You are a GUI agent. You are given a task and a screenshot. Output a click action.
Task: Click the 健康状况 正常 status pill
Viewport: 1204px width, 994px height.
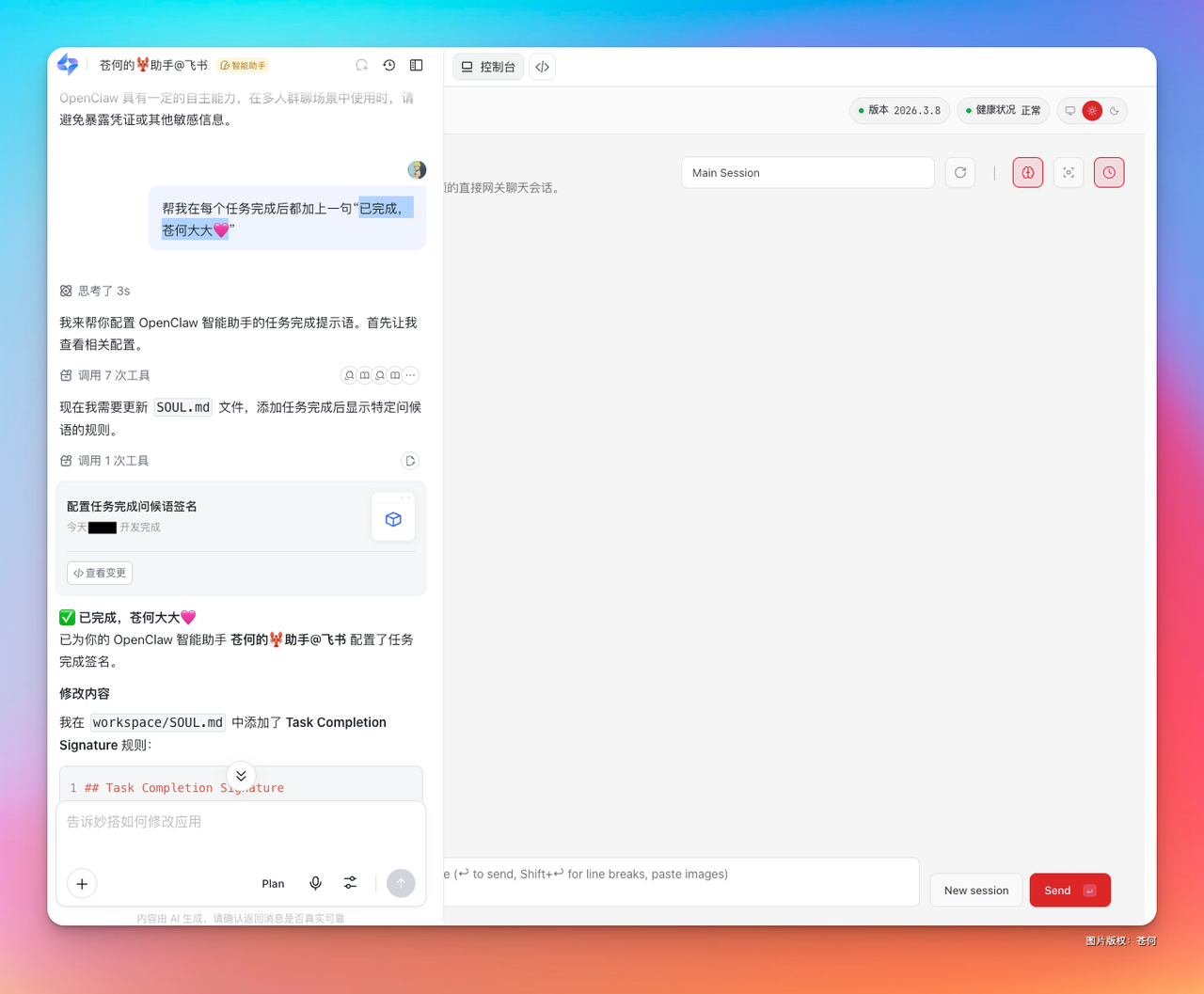(x=1004, y=111)
